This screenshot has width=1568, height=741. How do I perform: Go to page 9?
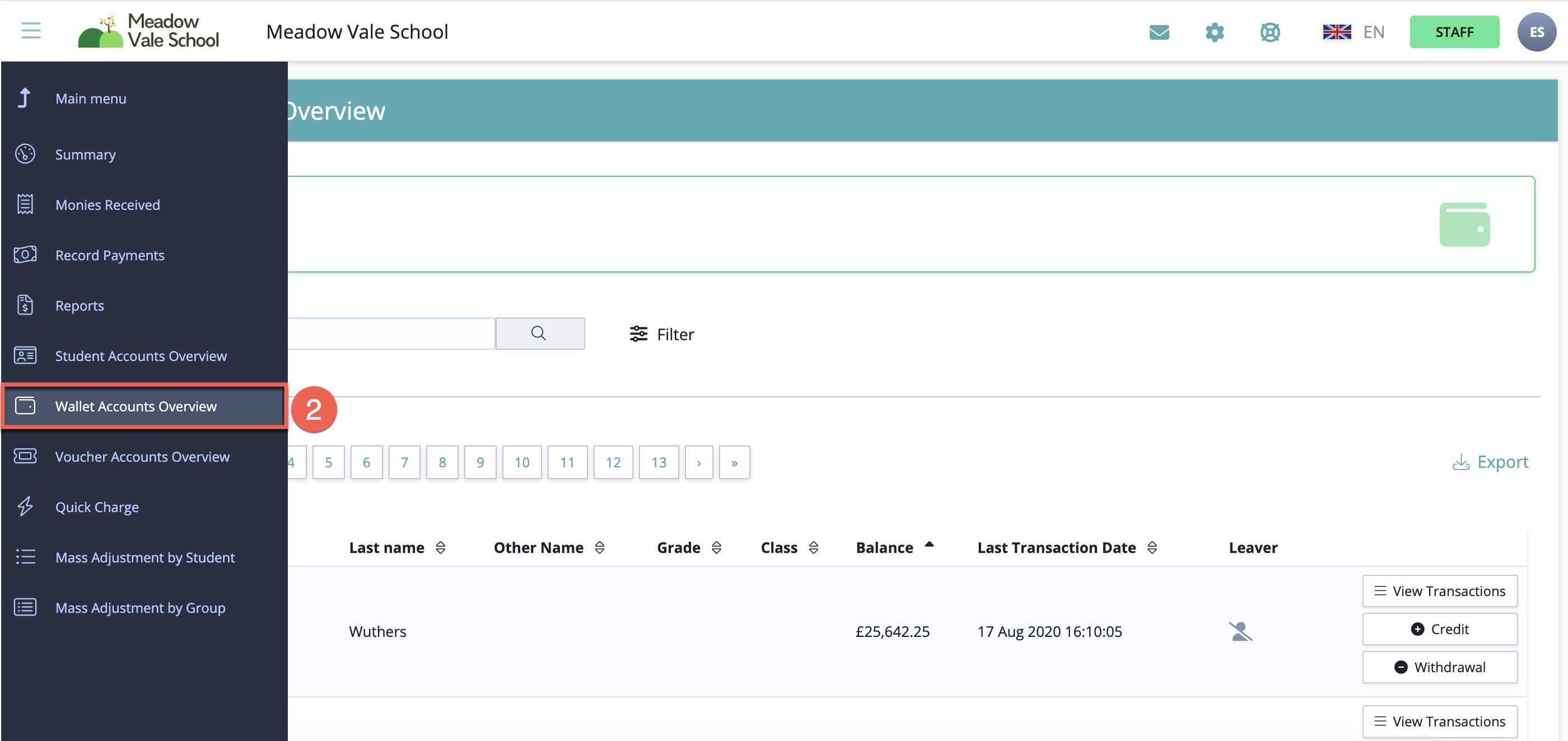pyautogui.click(x=480, y=462)
